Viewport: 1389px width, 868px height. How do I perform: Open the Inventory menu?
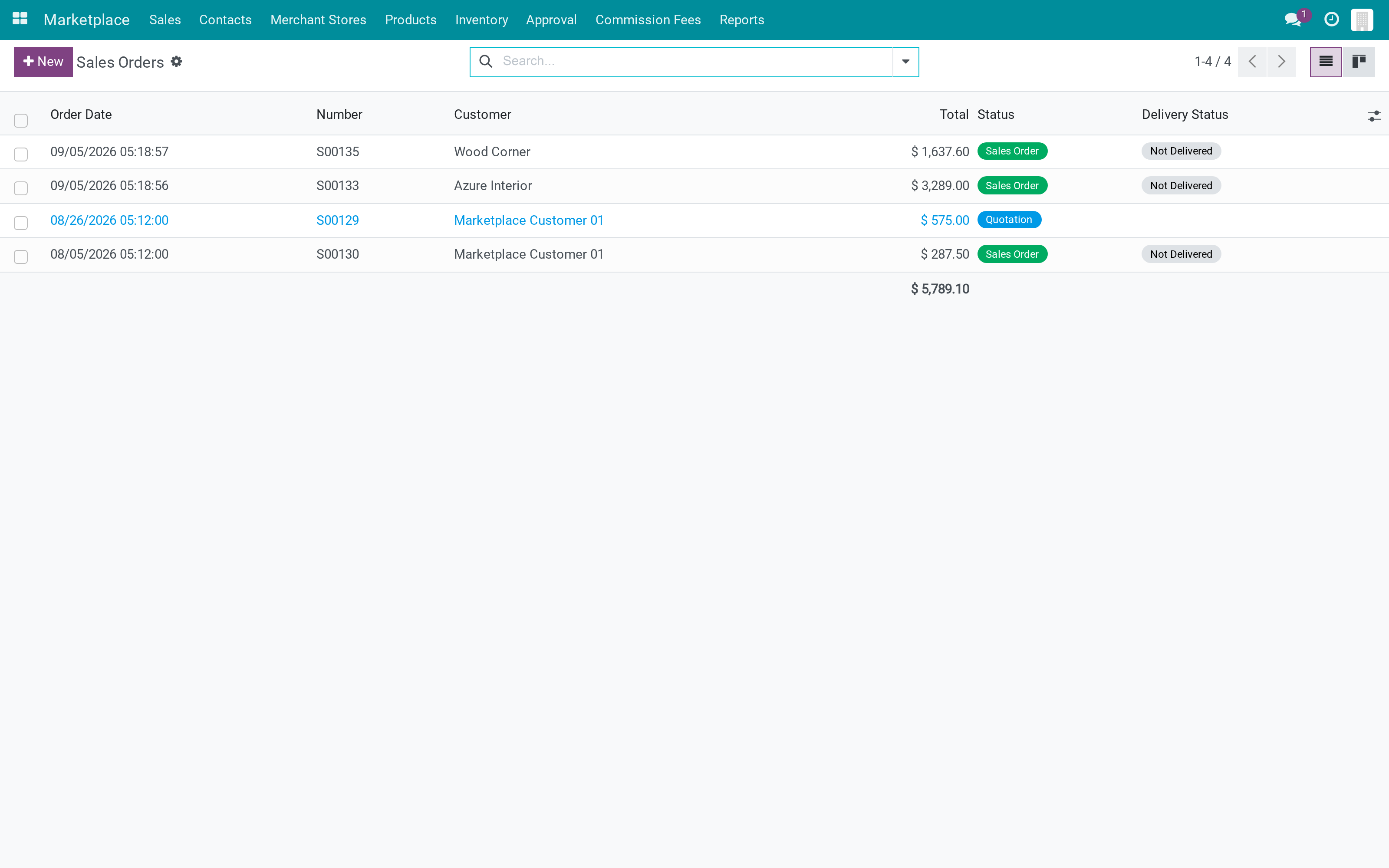(x=481, y=20)
